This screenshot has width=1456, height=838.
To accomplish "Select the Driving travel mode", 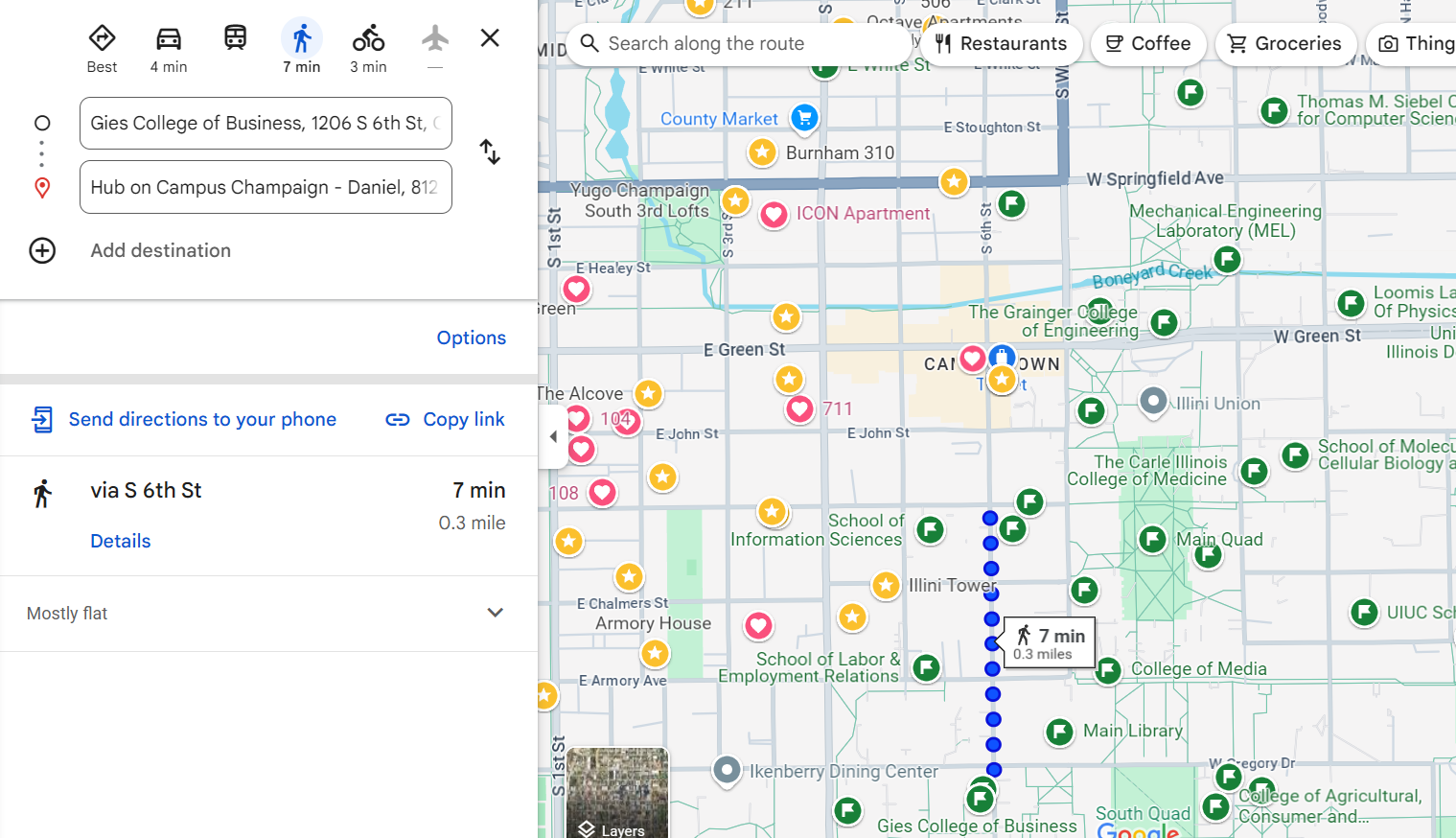I will (169, 48).
